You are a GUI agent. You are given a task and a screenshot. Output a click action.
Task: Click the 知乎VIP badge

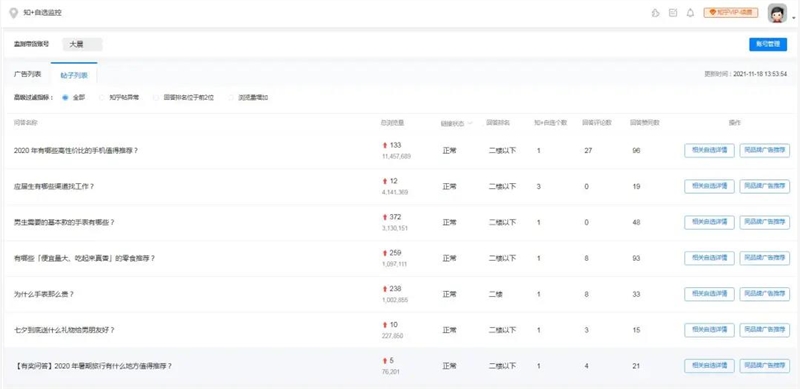pyautogui.click(x=731, y=13)
